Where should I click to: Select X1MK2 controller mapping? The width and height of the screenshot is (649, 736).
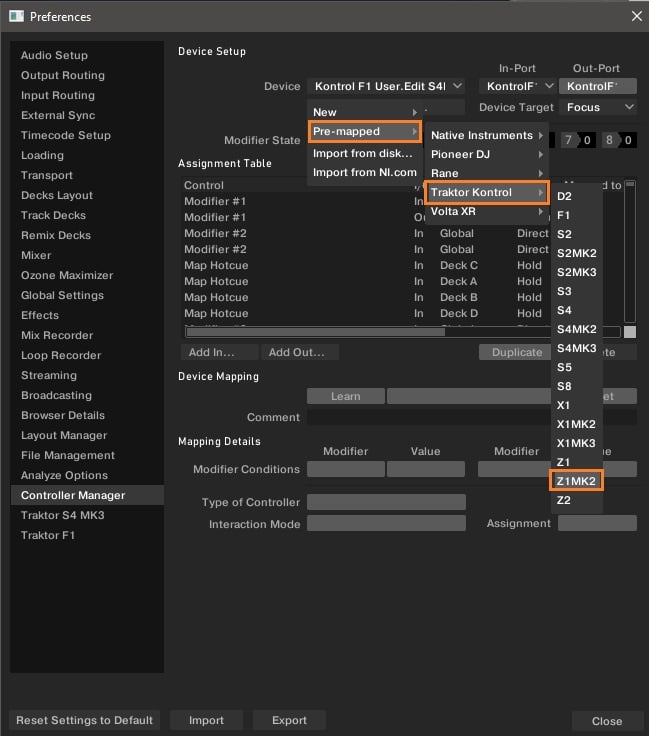[577, 424]
